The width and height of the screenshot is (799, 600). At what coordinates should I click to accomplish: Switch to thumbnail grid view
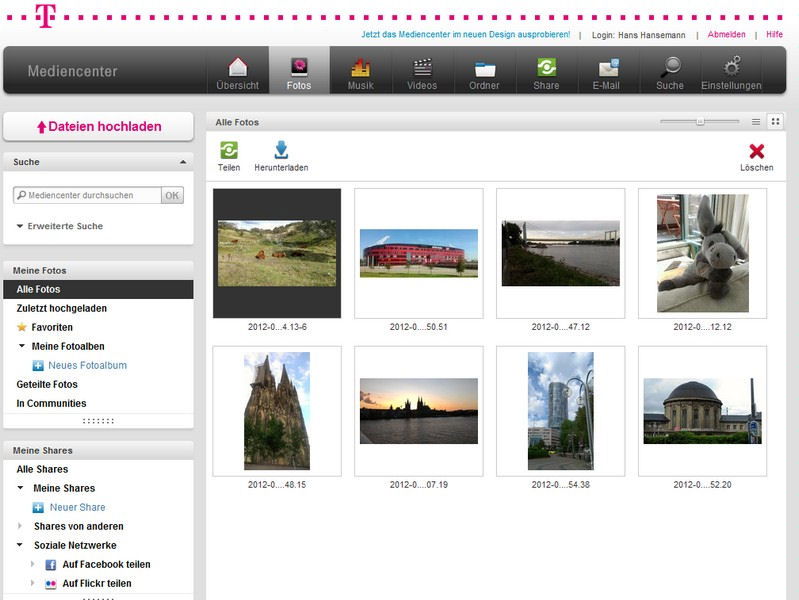[x=775, y=122]
